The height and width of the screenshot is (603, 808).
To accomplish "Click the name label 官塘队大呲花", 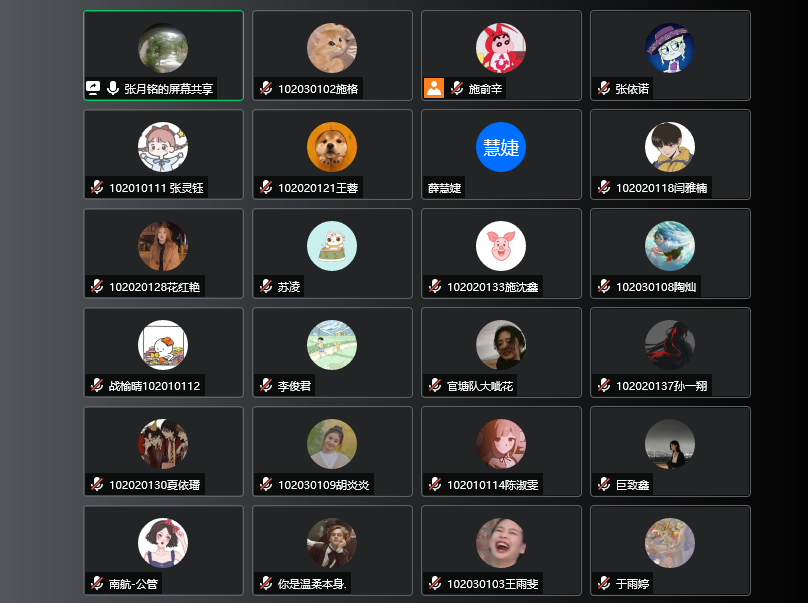I will pos(480,386).
